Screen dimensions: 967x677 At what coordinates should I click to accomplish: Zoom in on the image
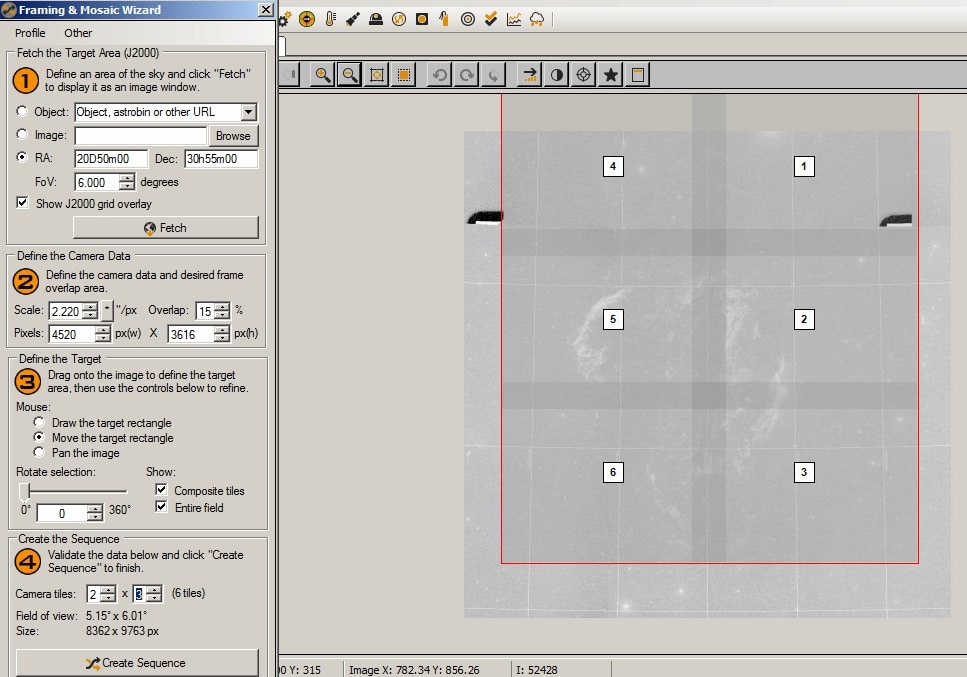point(322,75)
